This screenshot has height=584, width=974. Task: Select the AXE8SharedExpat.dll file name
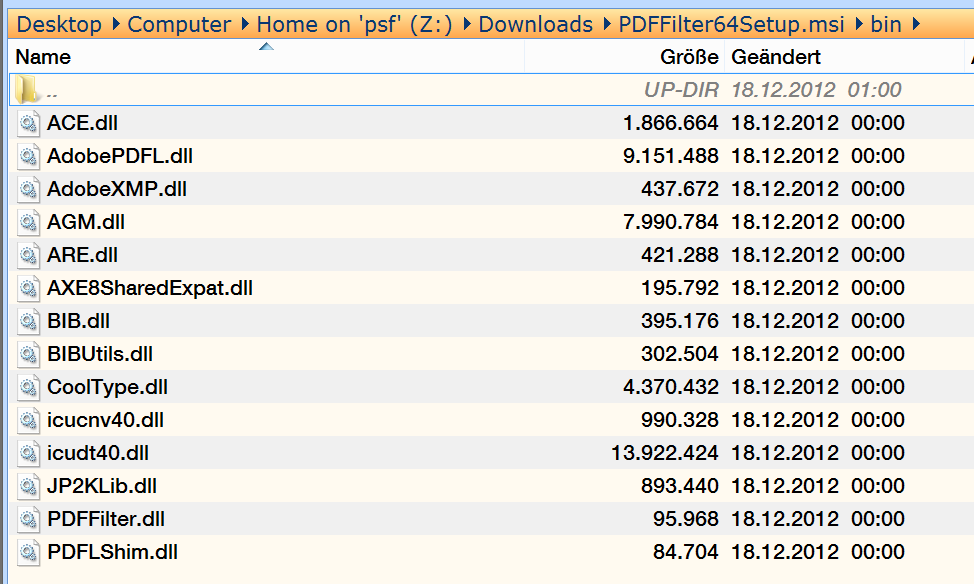[x=150, y=288]
